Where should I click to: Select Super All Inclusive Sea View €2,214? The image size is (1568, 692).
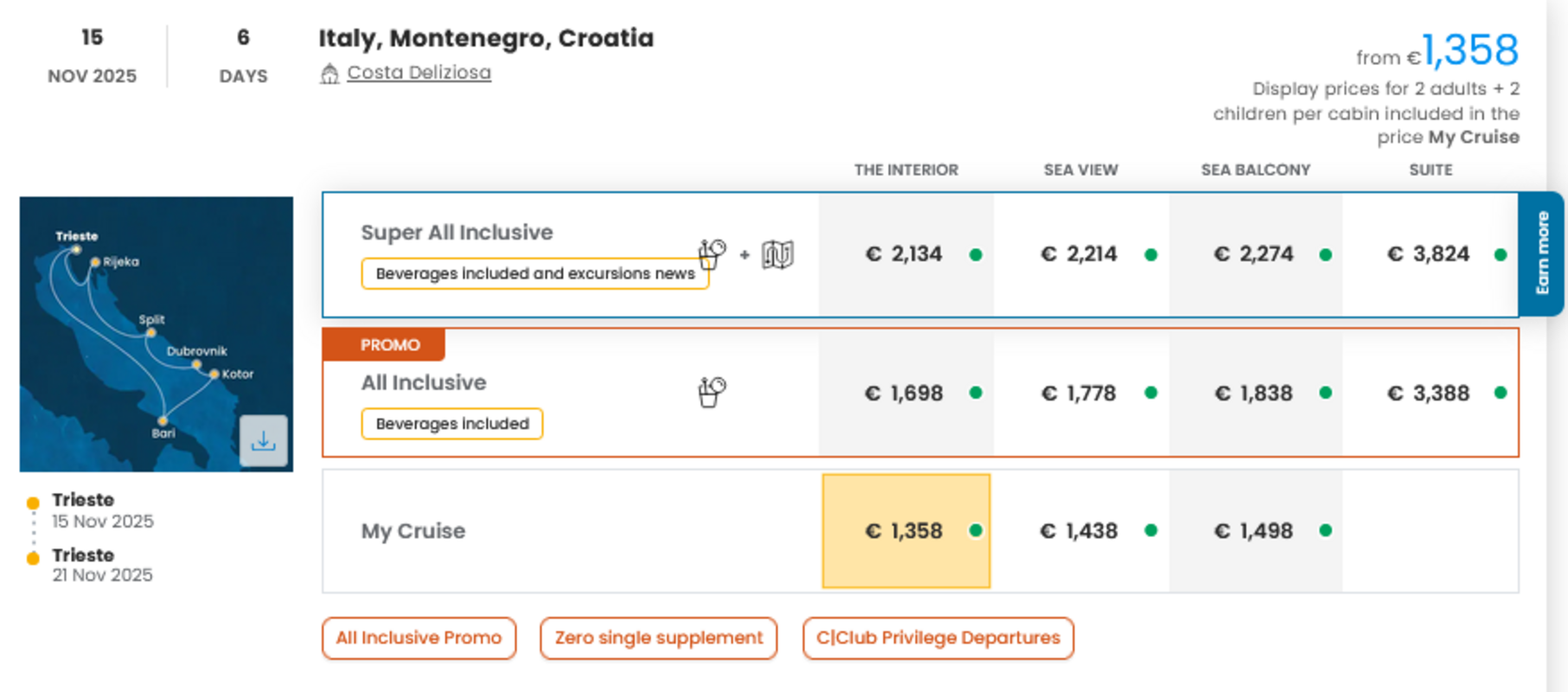pos(1078,254)
